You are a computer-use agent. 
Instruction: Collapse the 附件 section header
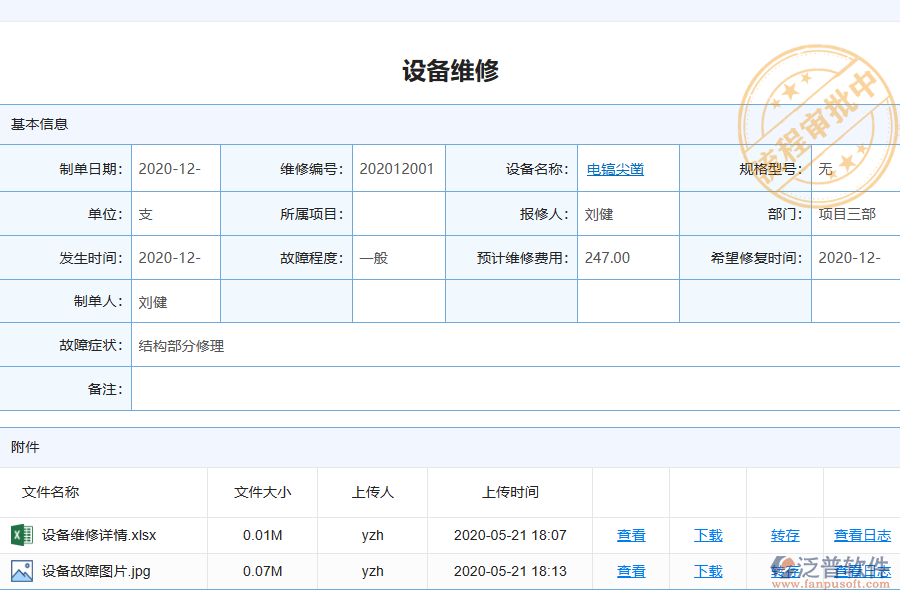click(x=22, y=447)
